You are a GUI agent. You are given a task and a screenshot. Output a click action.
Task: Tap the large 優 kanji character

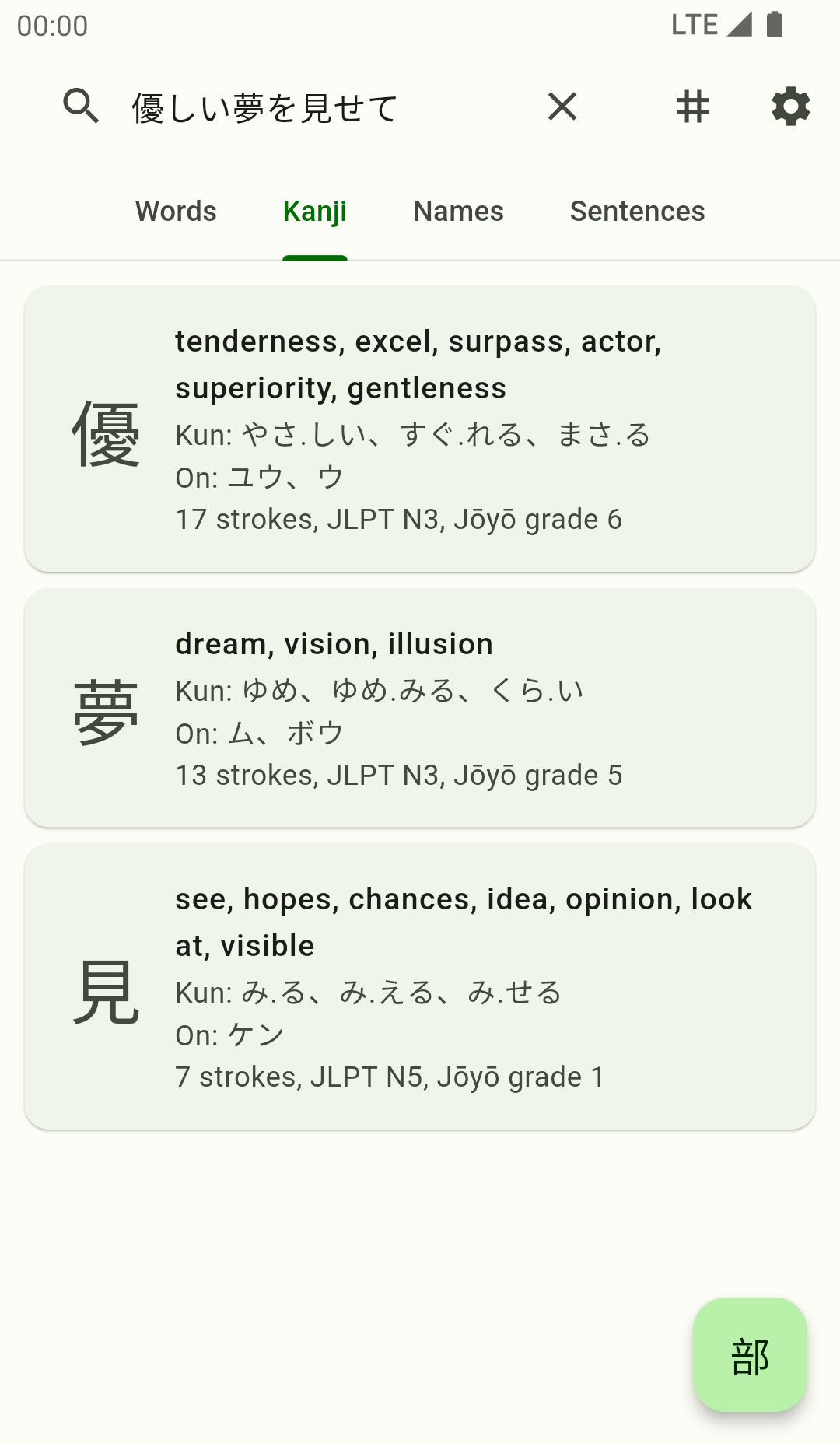click(106, 434)
